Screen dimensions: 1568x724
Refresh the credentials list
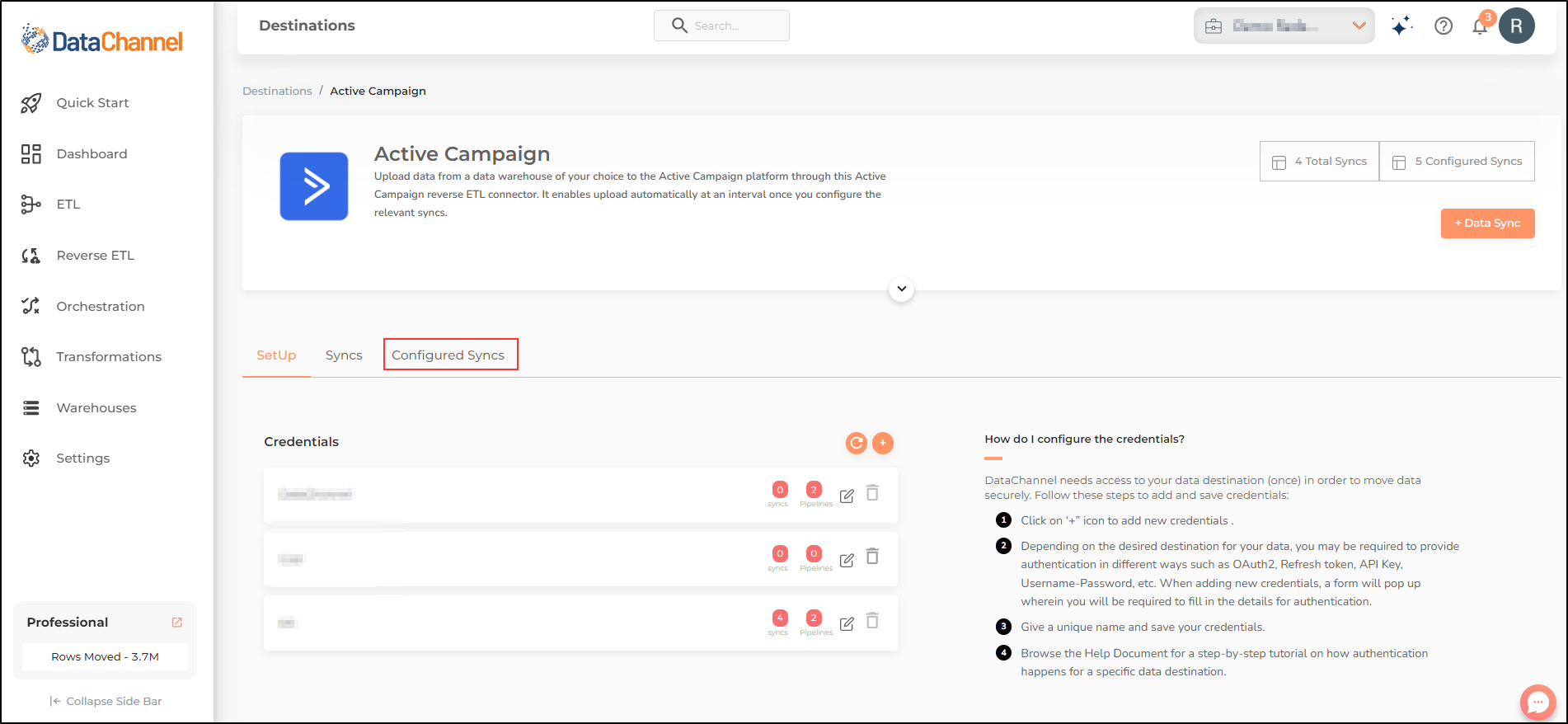pos(857,444)
